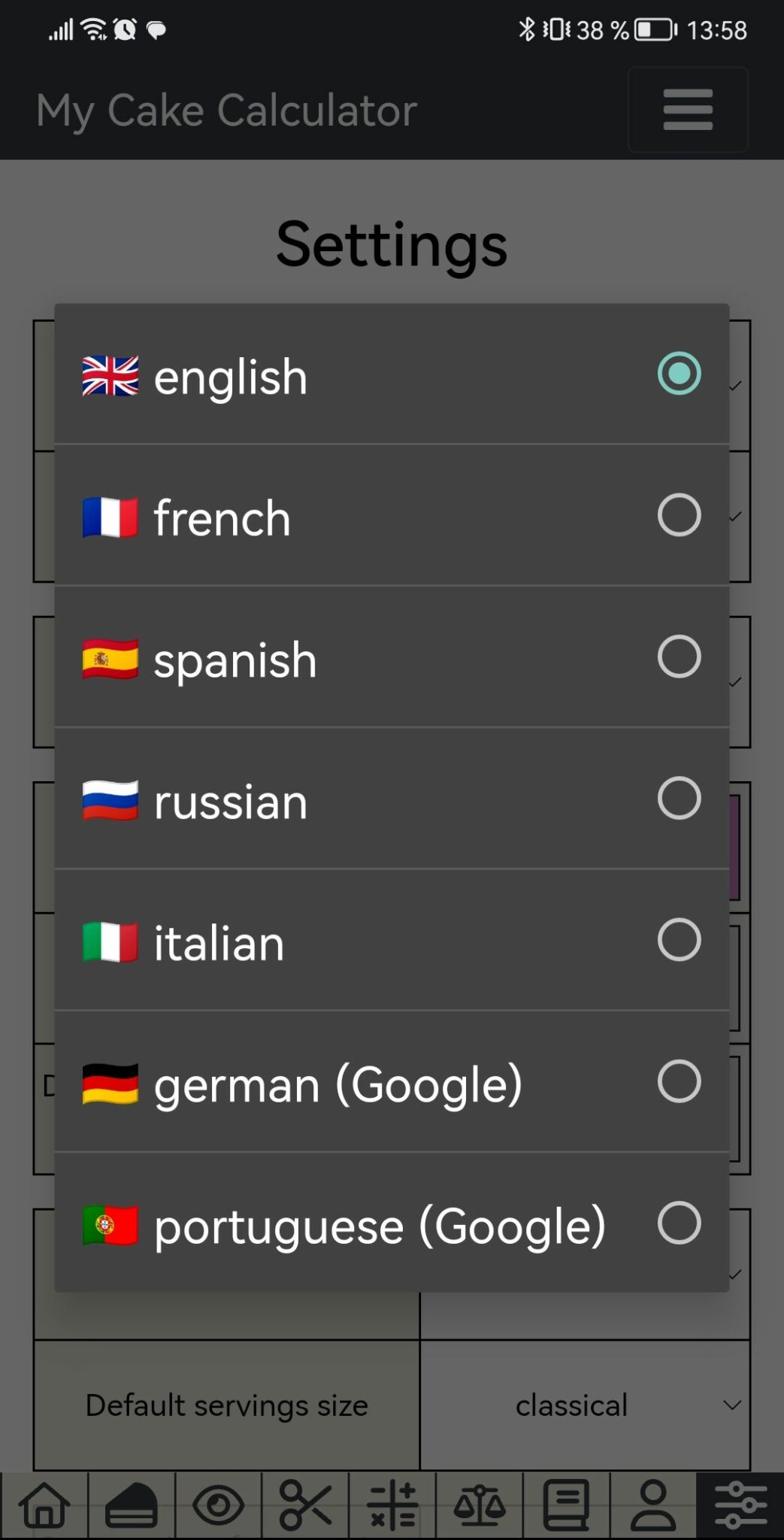Select the german (Google) radio button
The height and width of the screenshot is (1540, 784).
[x=679, y=1081]
